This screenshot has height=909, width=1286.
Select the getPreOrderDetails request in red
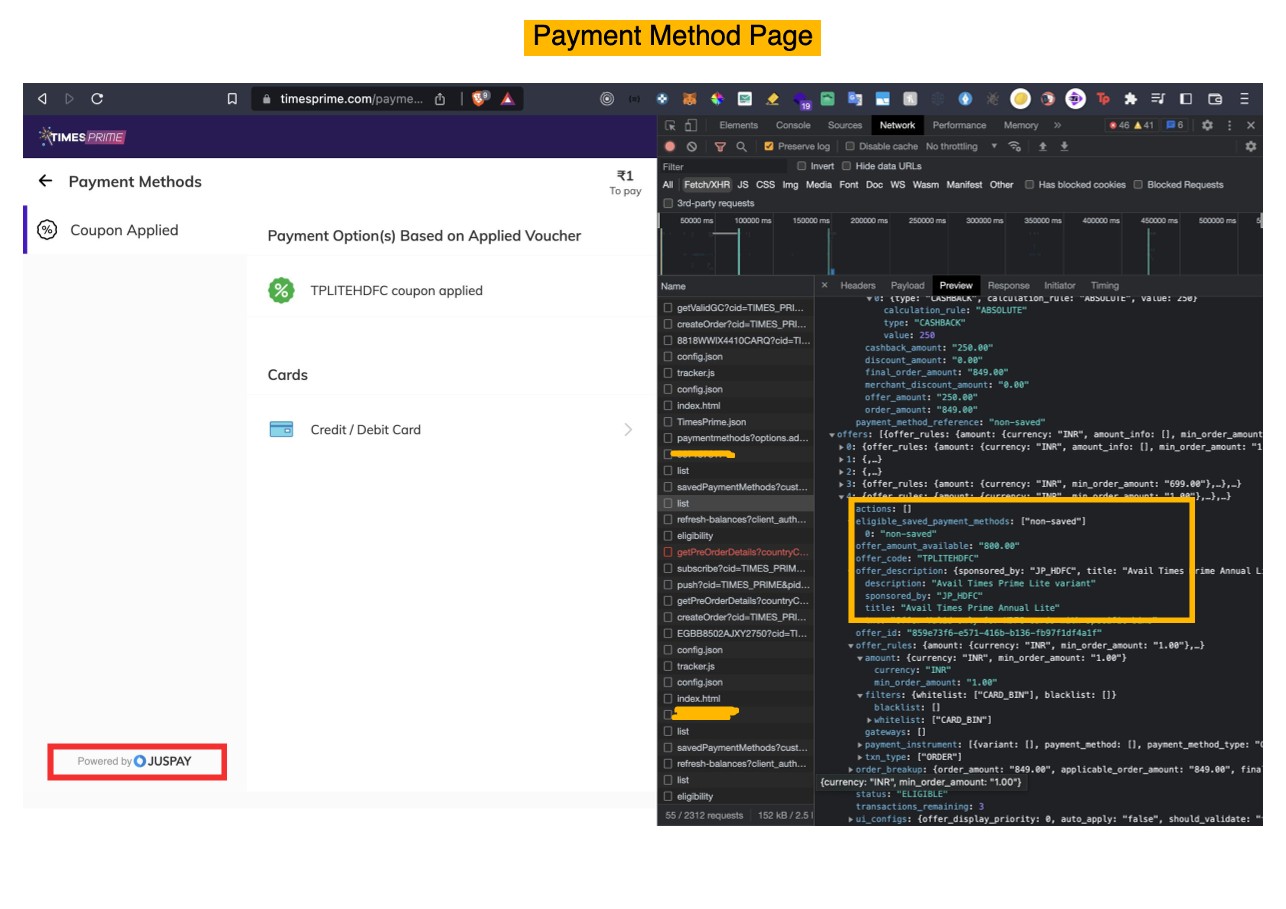point(742,552)
